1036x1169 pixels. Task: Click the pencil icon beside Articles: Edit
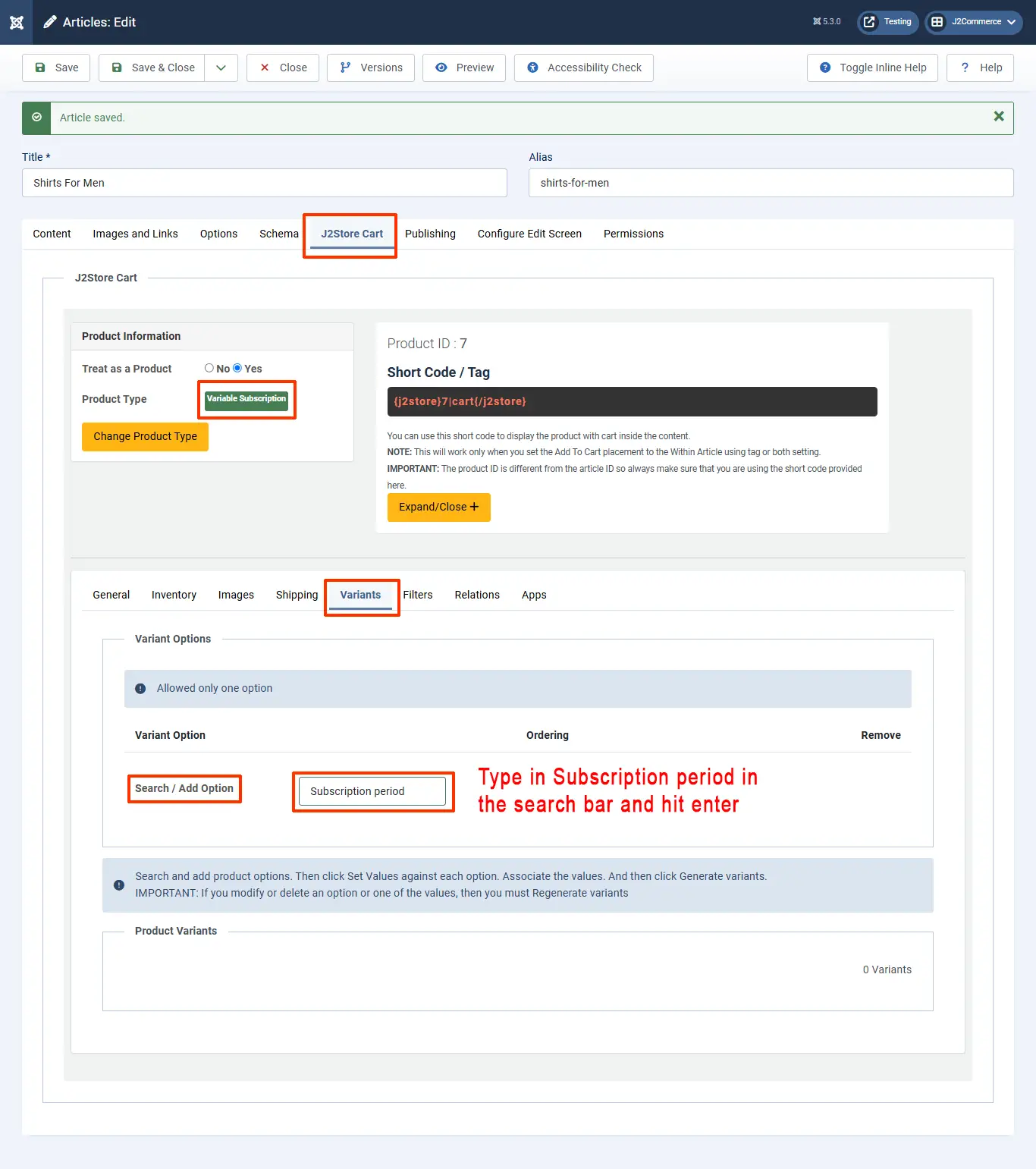[x=50, y=22]
